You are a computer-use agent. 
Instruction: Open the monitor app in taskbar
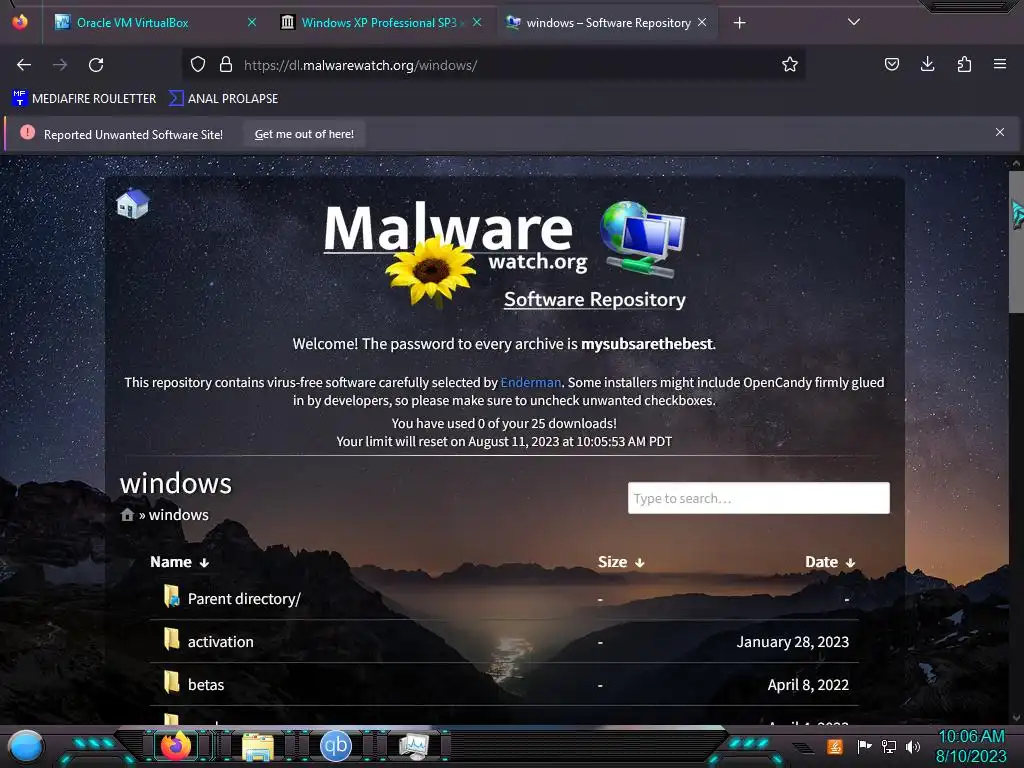(x=413, y=746)
